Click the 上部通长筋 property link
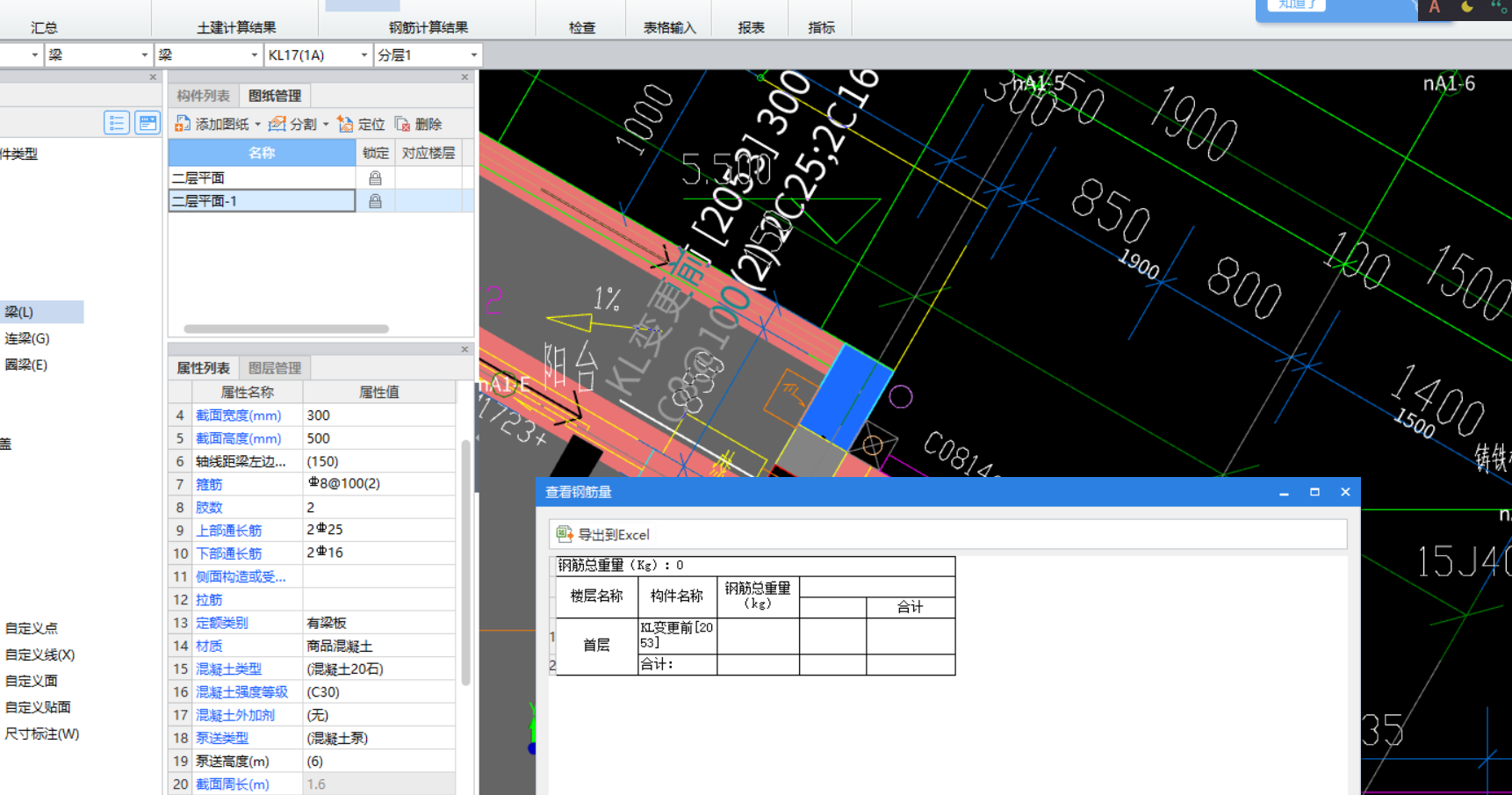This screenshot has width=1512, height=795. pyautogui.click(x=228, y=531)
